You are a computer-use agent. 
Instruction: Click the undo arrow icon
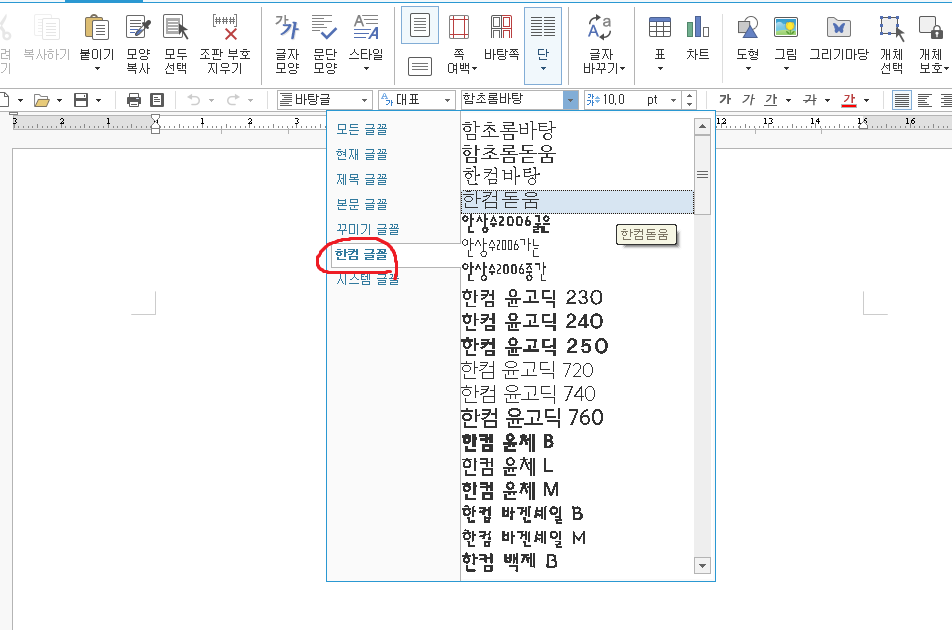tap(194, 100)
